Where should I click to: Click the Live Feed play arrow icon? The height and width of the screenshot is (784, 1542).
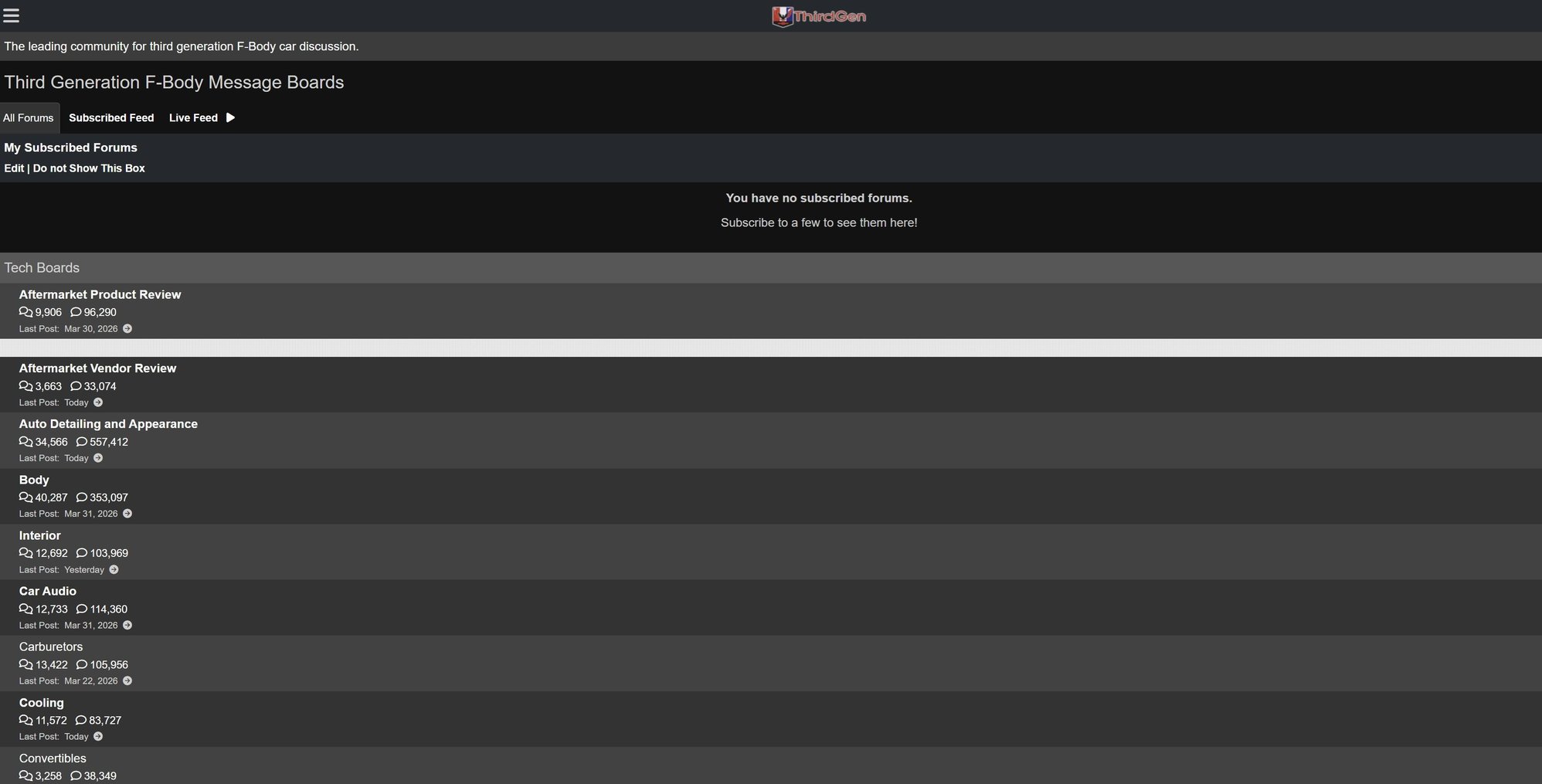tap(230, 117)
